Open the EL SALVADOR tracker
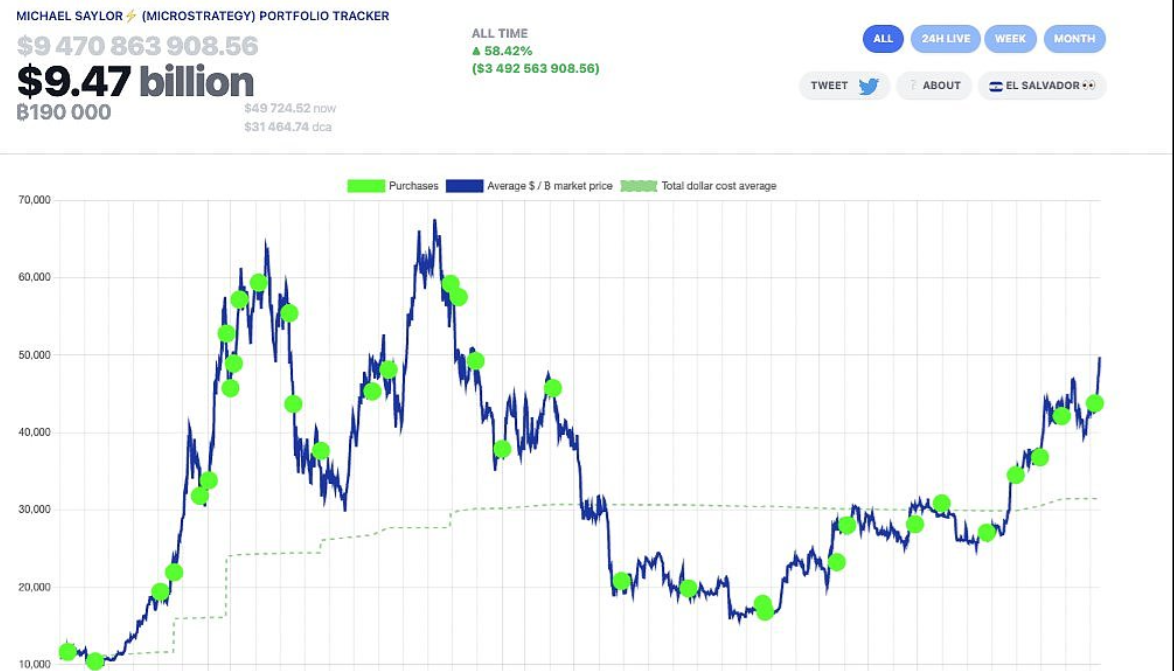Image resolution: width=1174 pixels, height=671 pixels. (1042, 86)
